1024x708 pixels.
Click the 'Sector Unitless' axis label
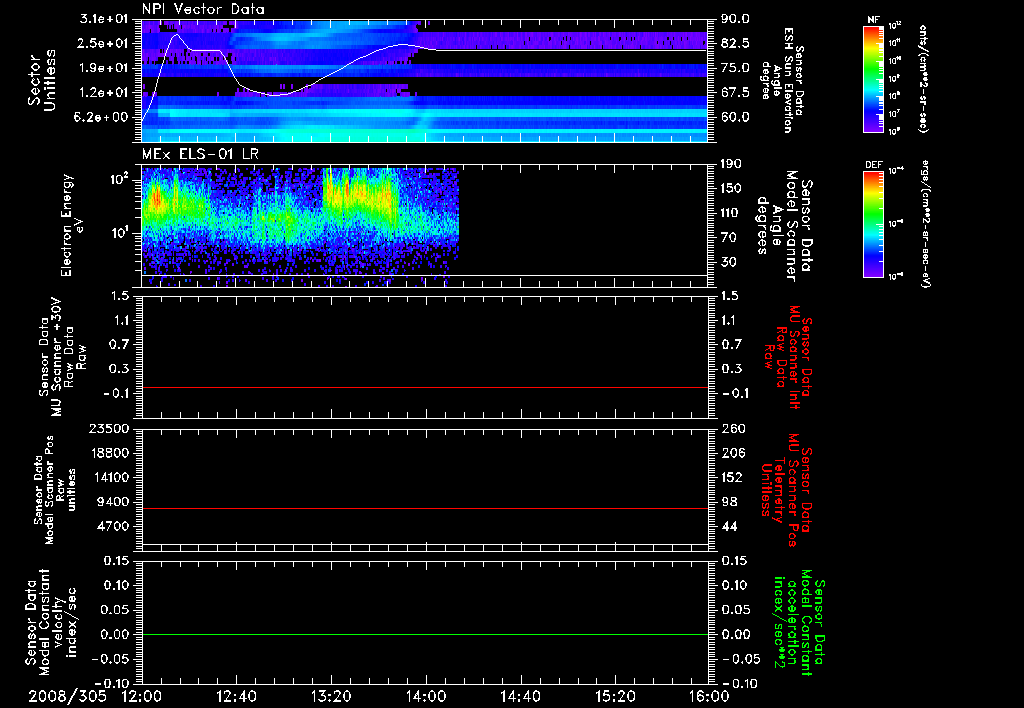pyautogui.click(x=42, y=80)
